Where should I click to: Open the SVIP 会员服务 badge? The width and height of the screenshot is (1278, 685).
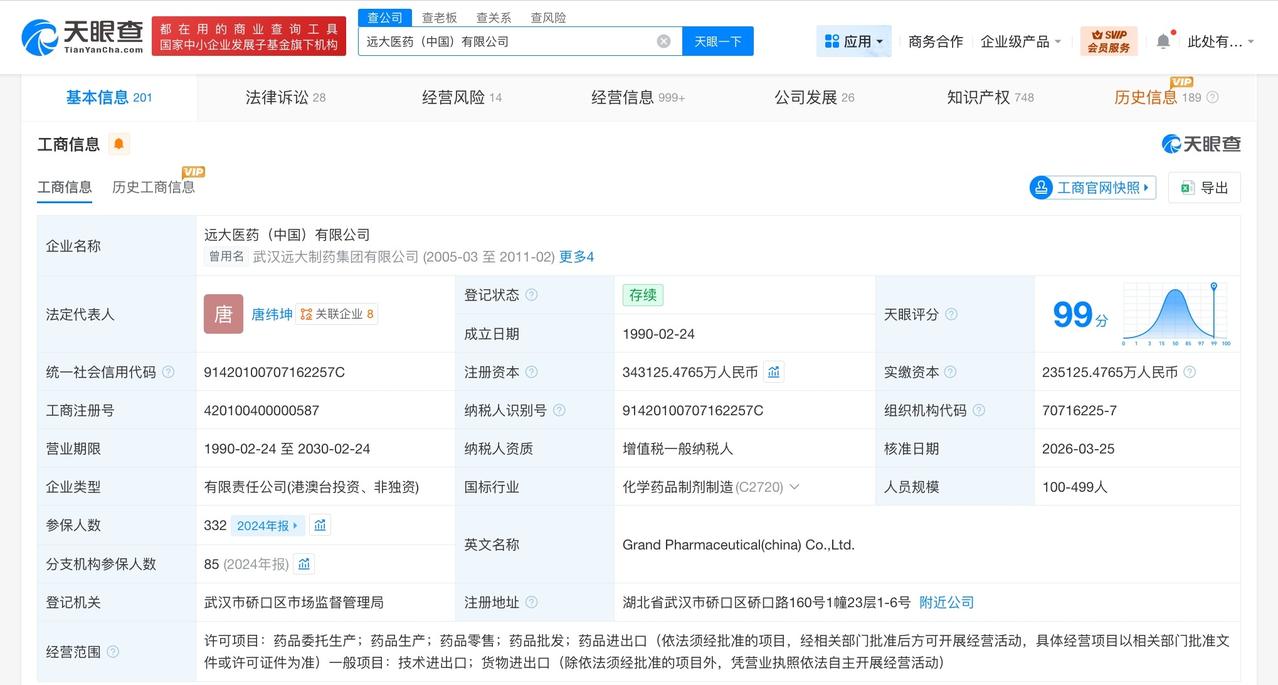[x=1110, y=40]
